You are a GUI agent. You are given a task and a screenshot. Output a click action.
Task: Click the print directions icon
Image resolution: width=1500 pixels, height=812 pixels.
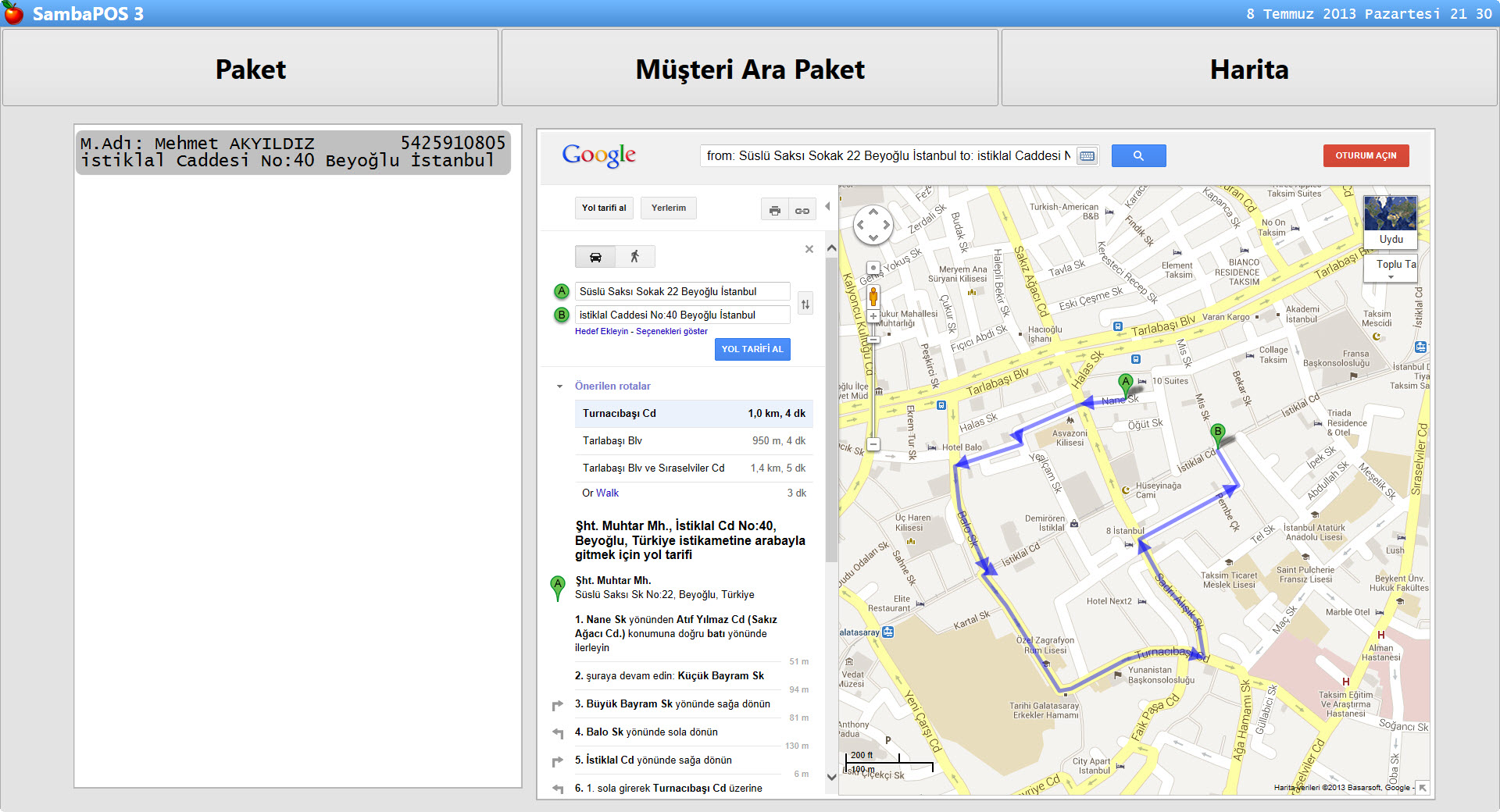tap(775, 209)
